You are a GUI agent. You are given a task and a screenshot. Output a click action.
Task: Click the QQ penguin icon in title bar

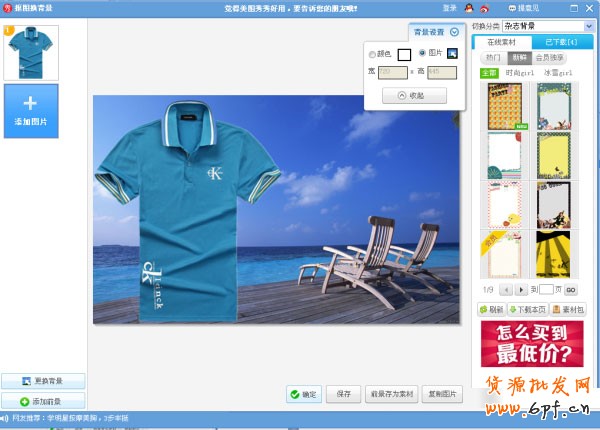point(468,8)
